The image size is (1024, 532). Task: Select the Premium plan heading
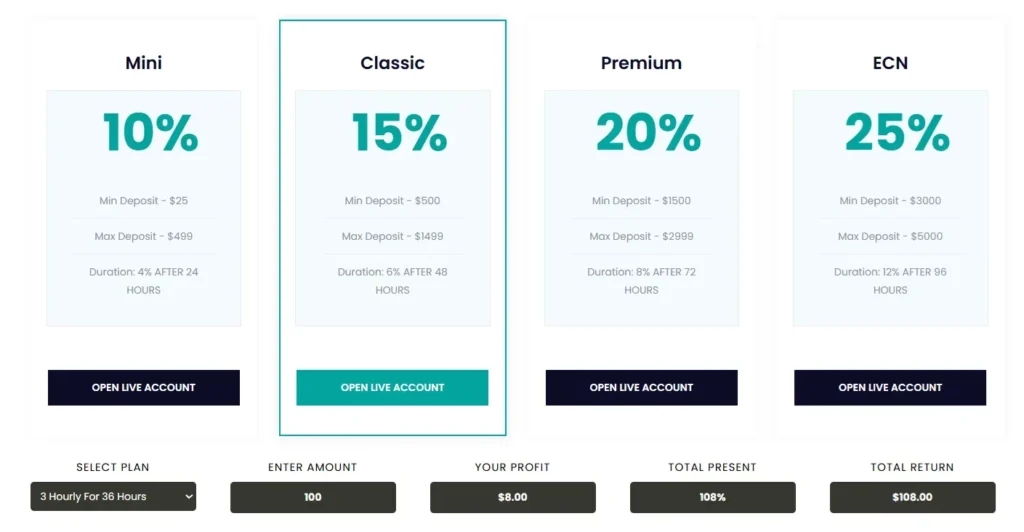click(x=641, y=63)
